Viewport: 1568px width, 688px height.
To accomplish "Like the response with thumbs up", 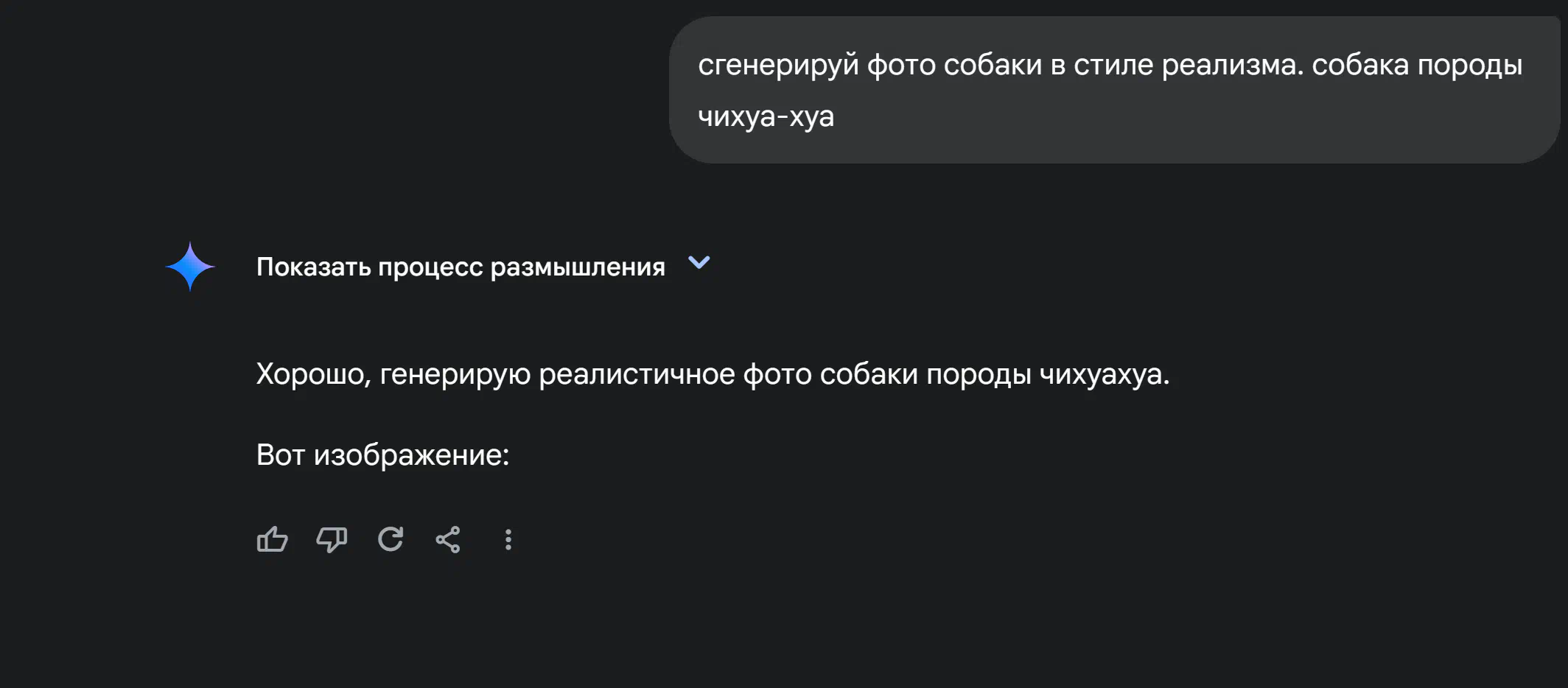I will (272, 539).
